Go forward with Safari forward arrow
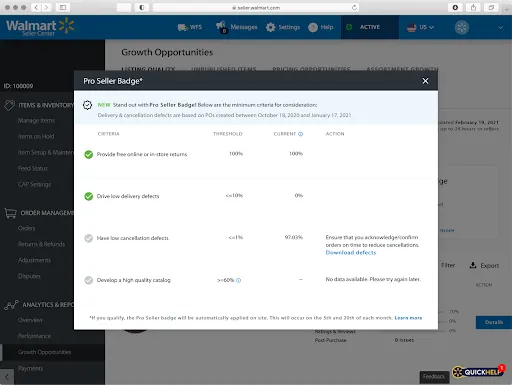The image size is (512, 385). [x=46, y=7]
